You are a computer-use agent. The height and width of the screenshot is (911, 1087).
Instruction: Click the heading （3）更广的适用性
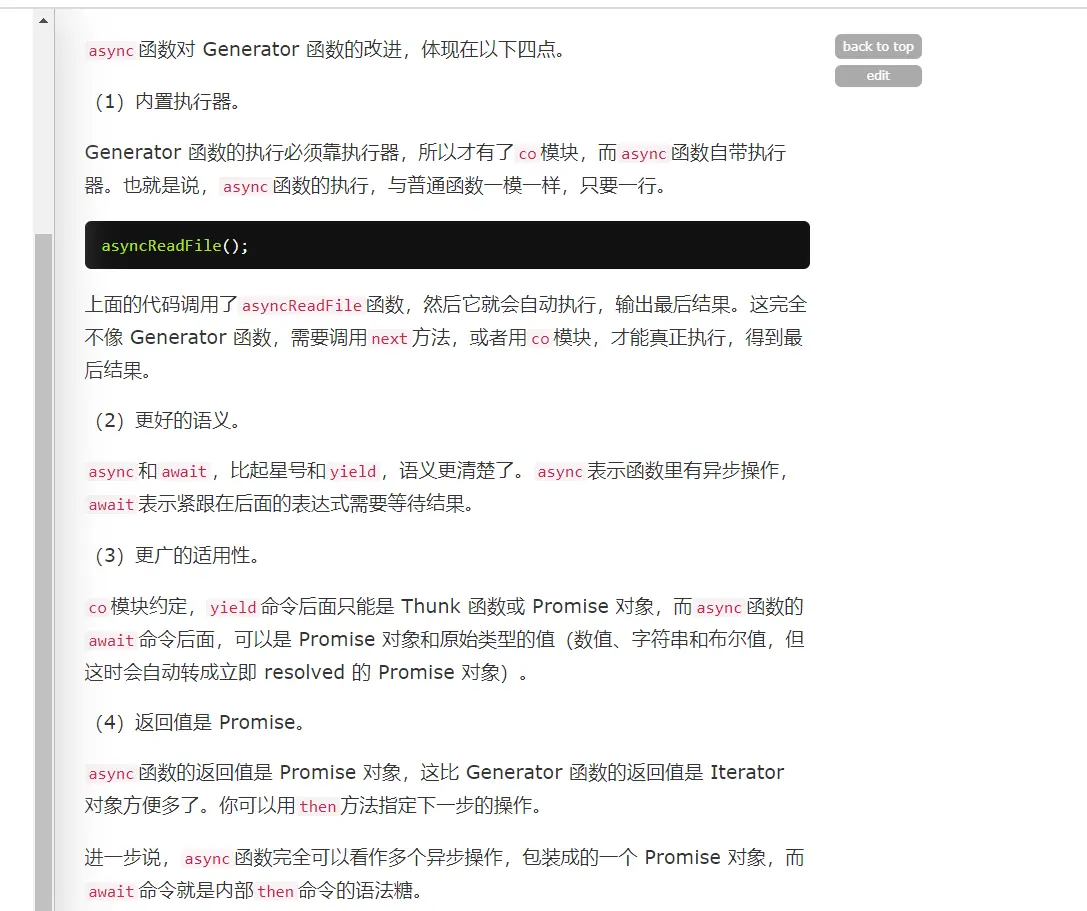[x=177, y=555]
